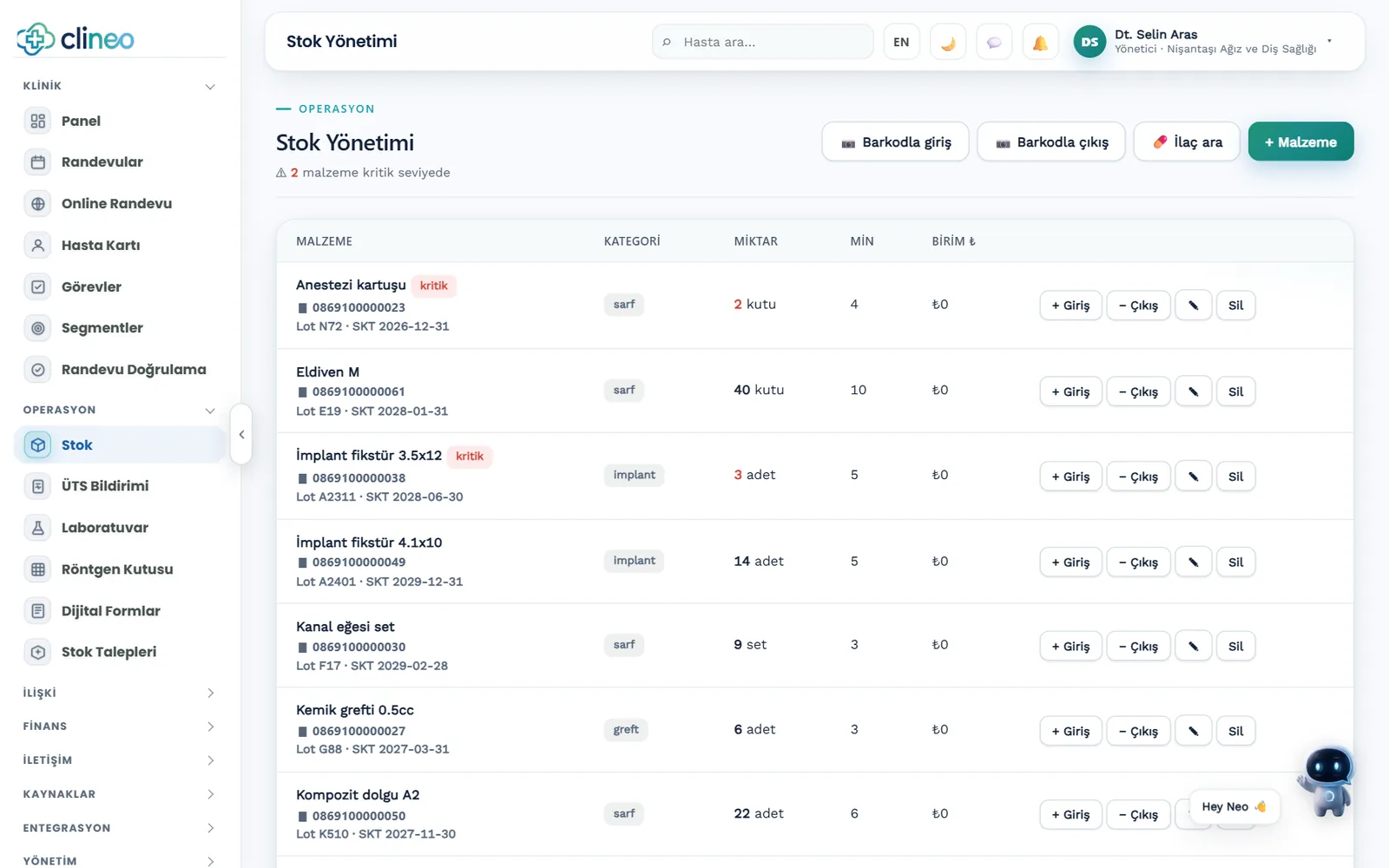Open the Panel dashboard icon in sidebar

[x=38, y=121]
